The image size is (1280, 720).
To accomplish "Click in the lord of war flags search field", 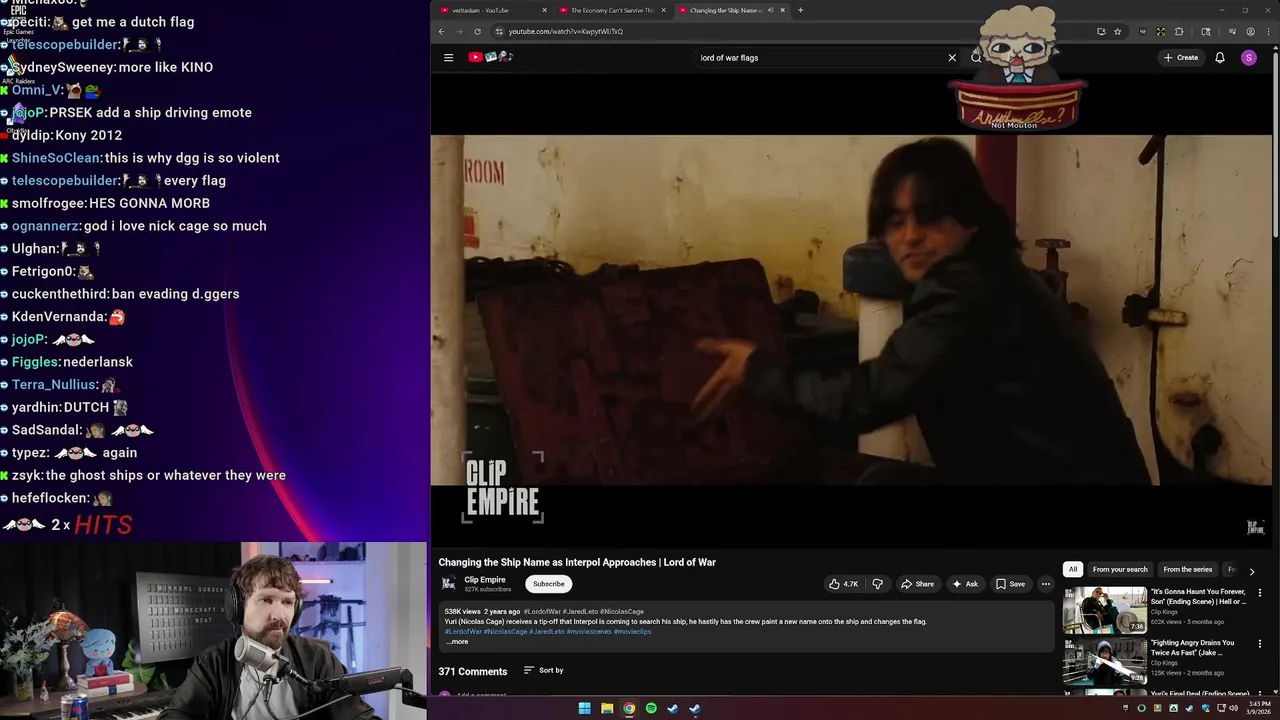I will (x=820, y=58).
